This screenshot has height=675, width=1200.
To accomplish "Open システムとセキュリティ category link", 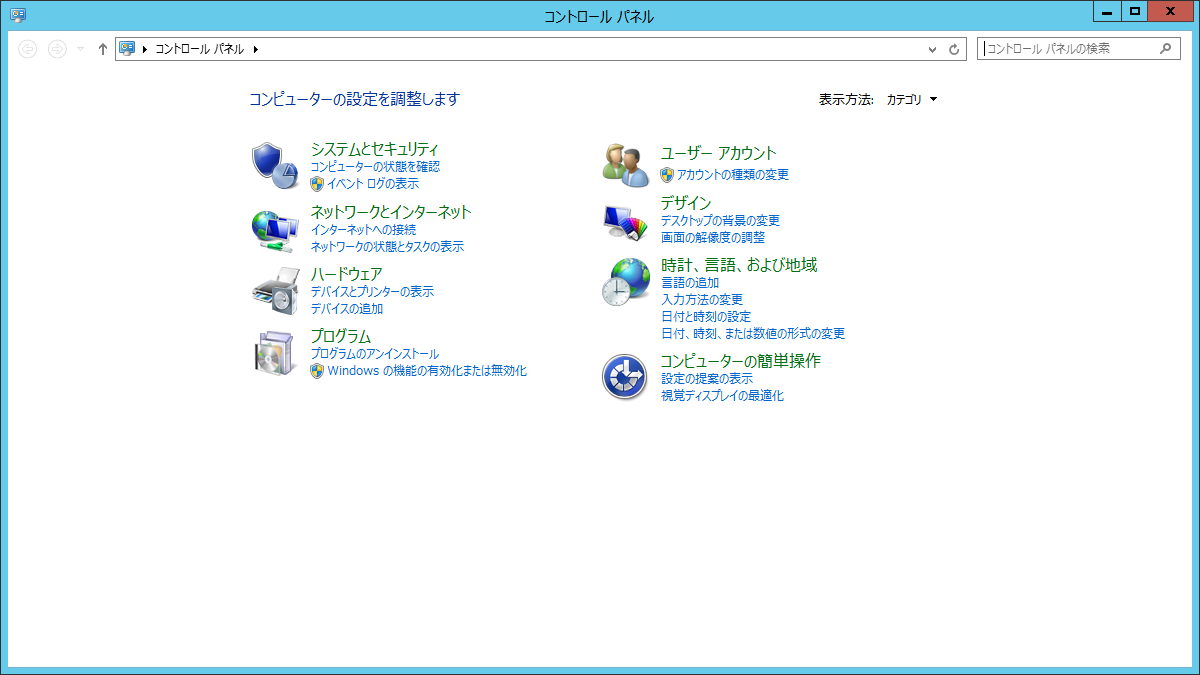I will [375, 150].
